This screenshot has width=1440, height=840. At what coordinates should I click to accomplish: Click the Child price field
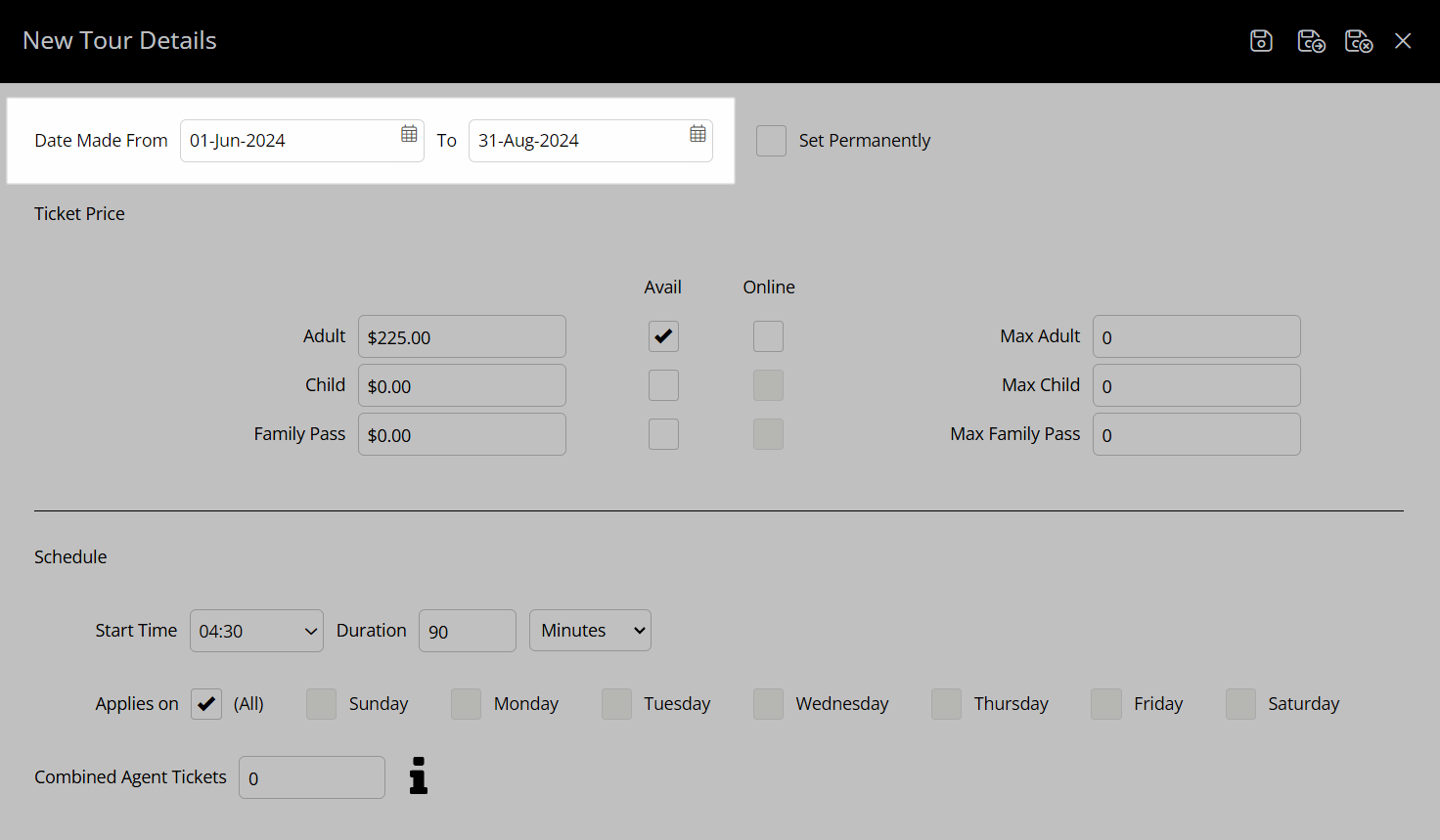462,385
